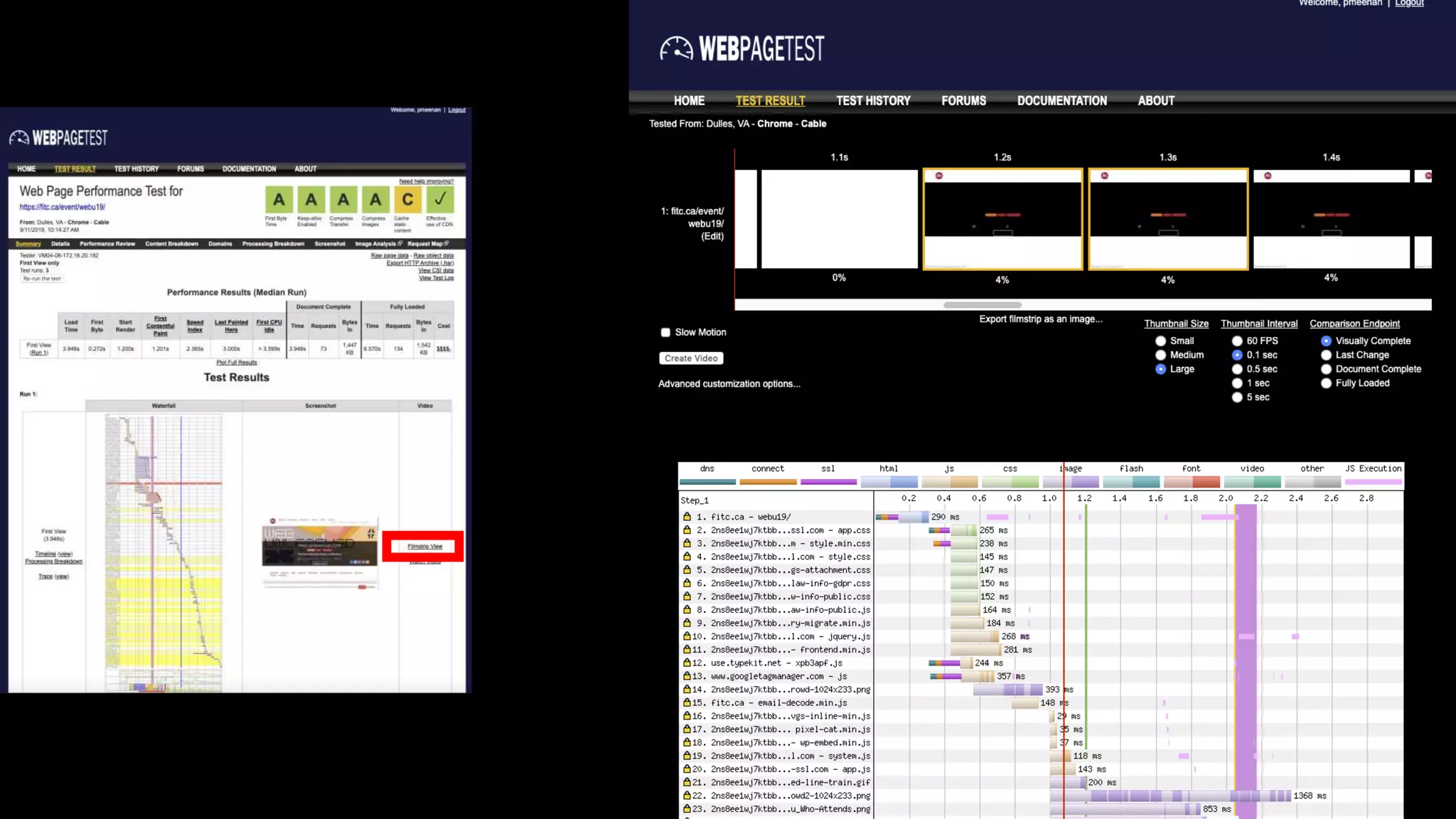Expand Advanced customization options
1456x819 pixels.
729,384
